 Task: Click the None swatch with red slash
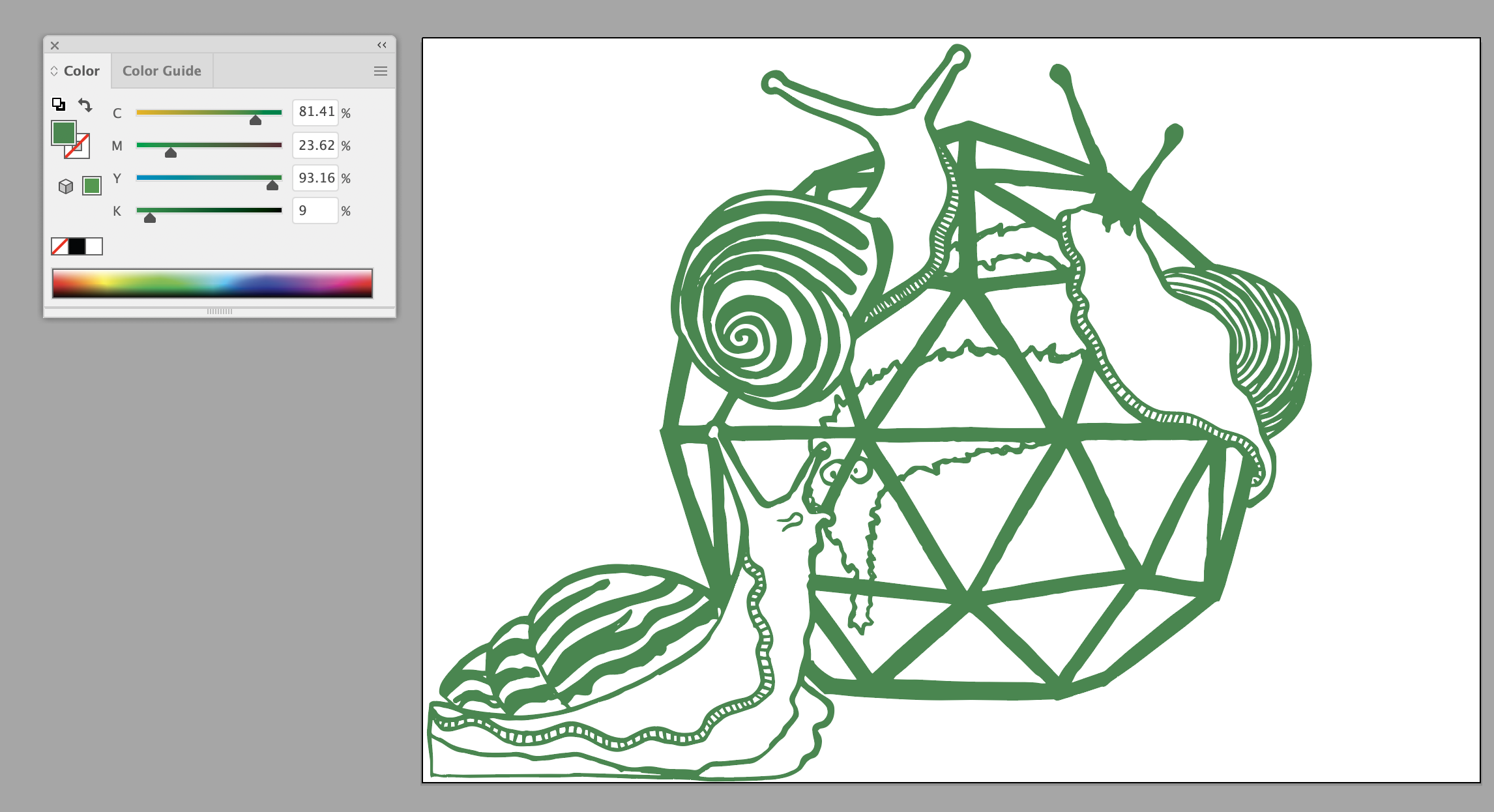point(59,246)
